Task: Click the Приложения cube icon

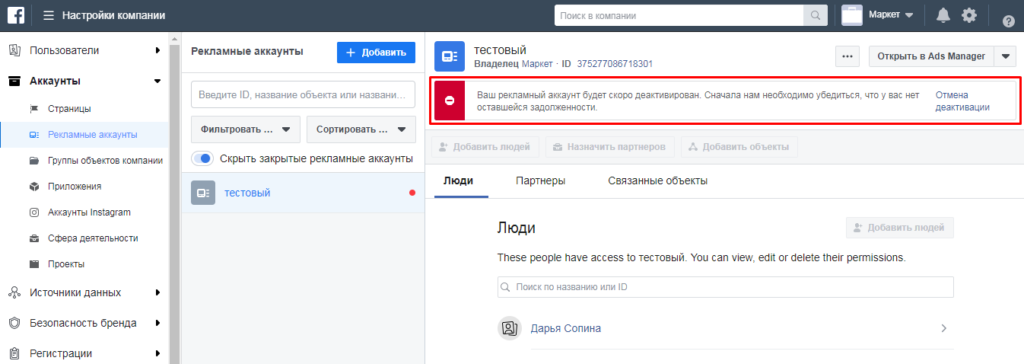Action: [35, 186]
